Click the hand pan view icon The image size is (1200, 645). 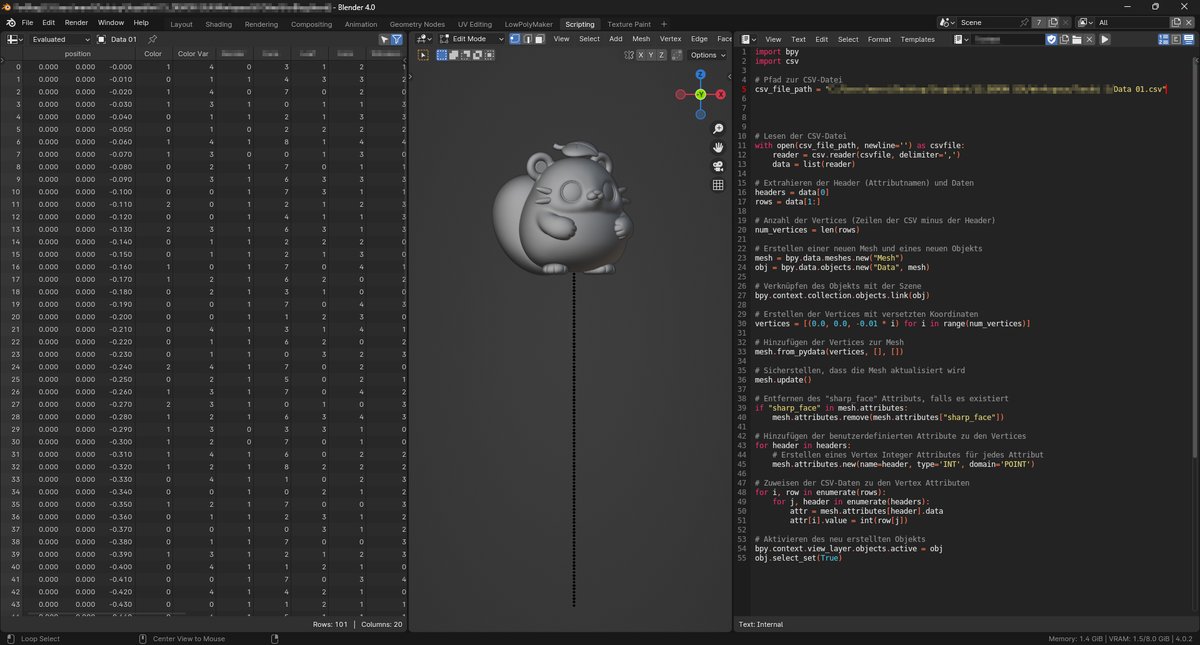(718, 148)
